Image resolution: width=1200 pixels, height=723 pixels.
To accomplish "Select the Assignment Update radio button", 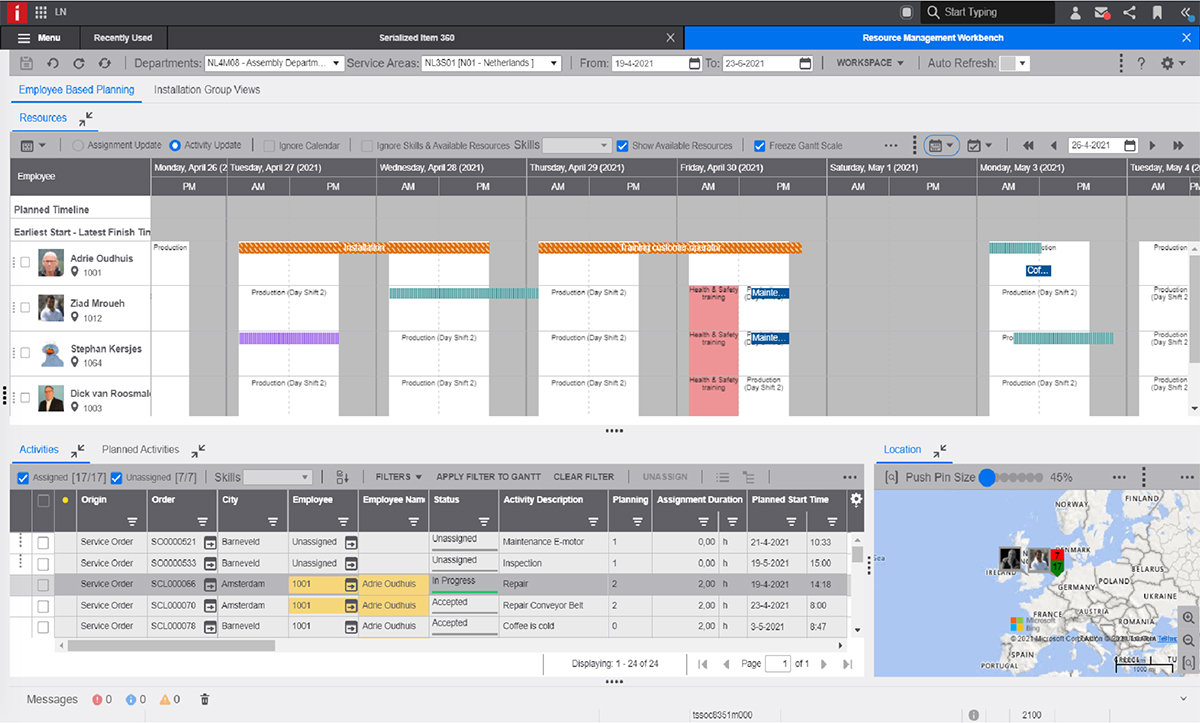I will [78, 146].
